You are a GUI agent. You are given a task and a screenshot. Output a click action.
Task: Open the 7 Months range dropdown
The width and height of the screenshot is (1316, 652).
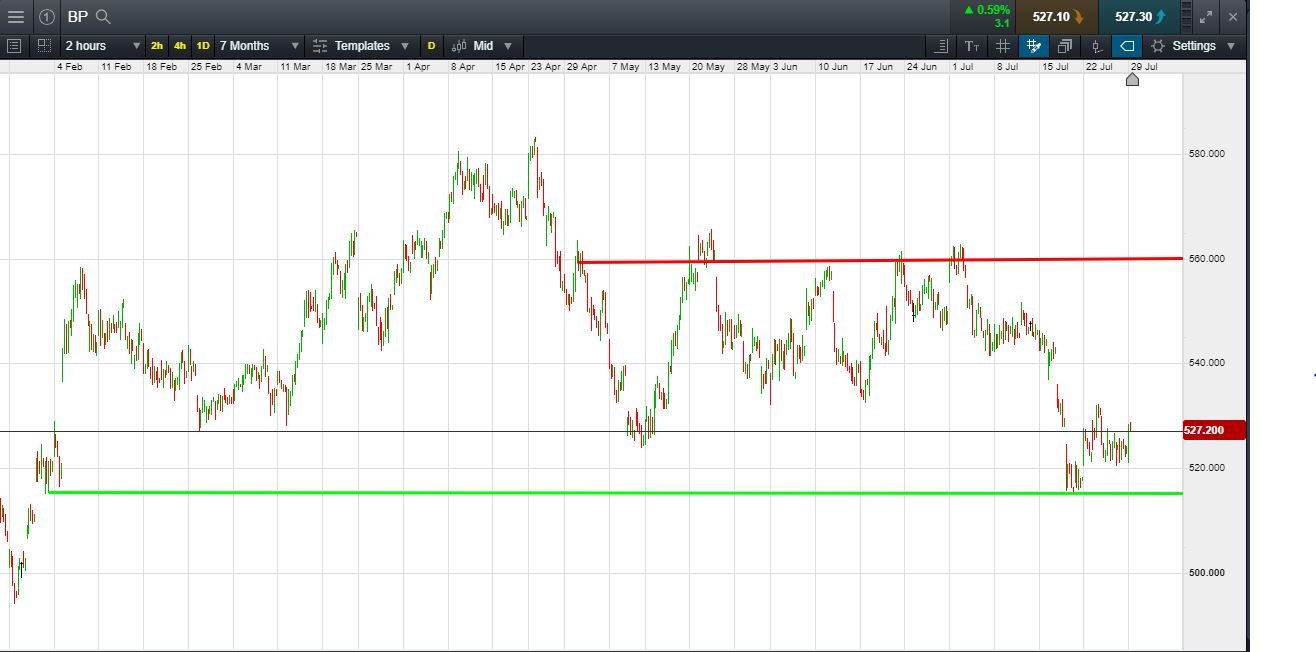pyautogui.click(x=259, y=46)
